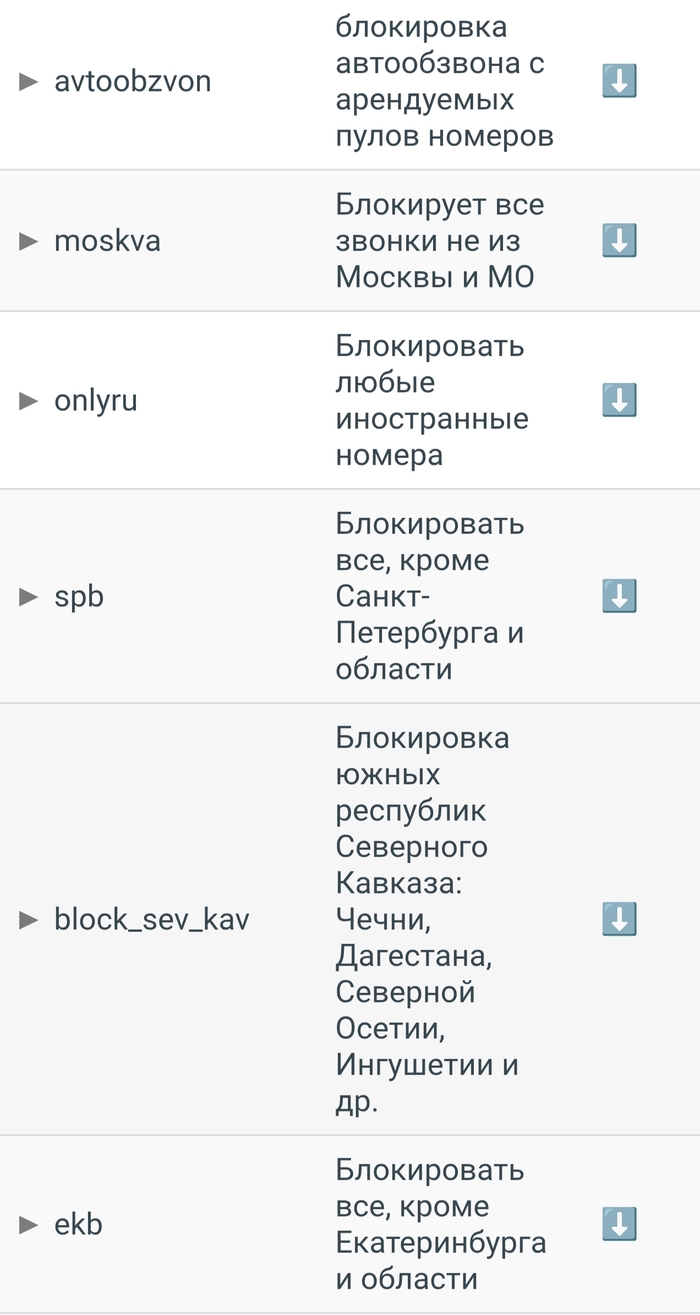
Task: Click the moskva list name
Action: coord(107,241)
